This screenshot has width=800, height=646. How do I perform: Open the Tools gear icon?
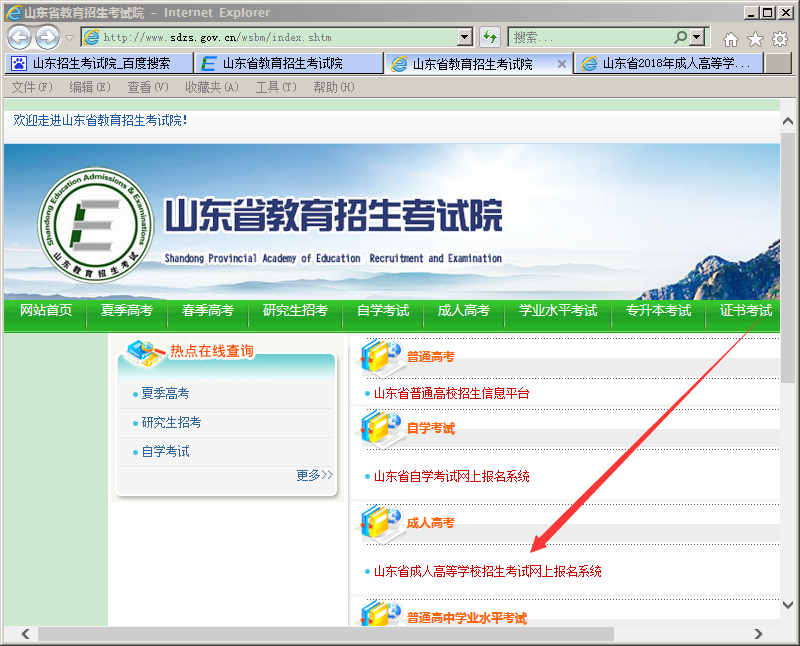tap(780, 39)
